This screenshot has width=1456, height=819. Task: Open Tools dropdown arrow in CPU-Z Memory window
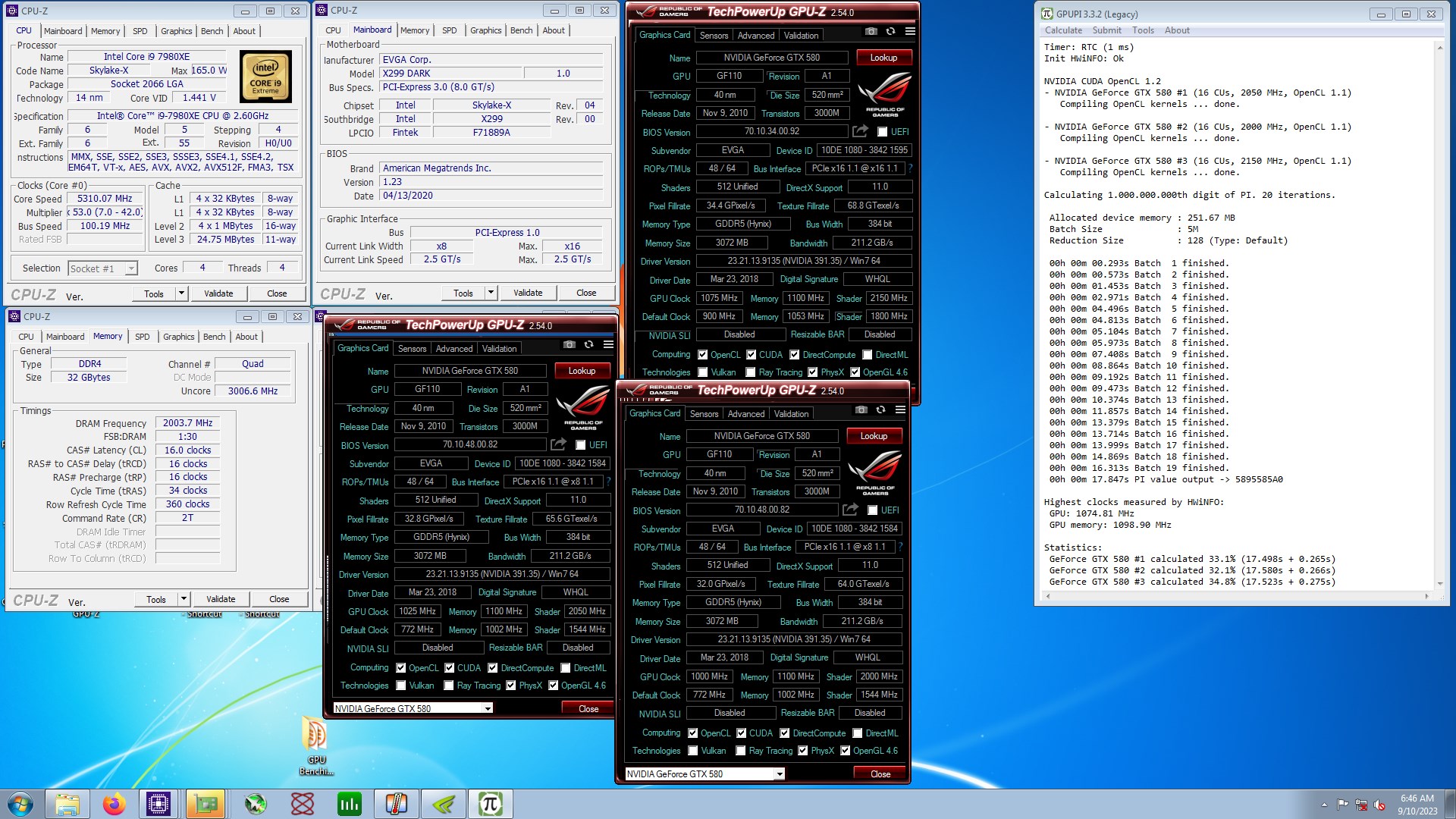tap(184, 599)
